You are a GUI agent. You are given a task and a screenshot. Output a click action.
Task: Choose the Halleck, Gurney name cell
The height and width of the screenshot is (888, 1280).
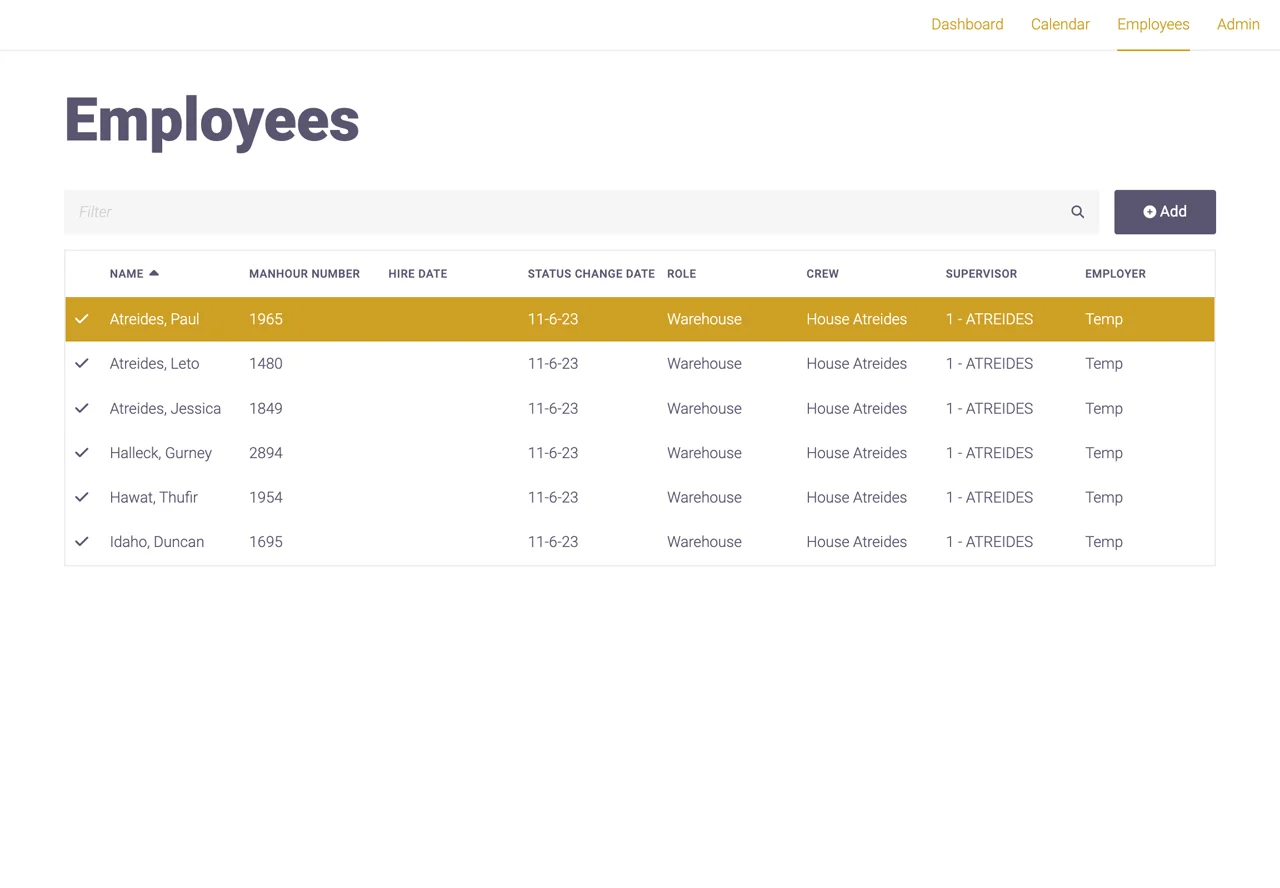point(161,453)
